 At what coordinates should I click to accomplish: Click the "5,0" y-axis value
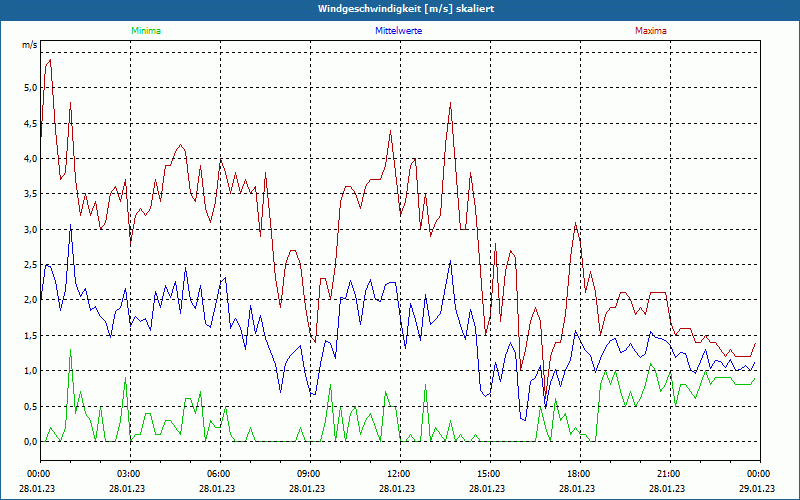[31, 88]
